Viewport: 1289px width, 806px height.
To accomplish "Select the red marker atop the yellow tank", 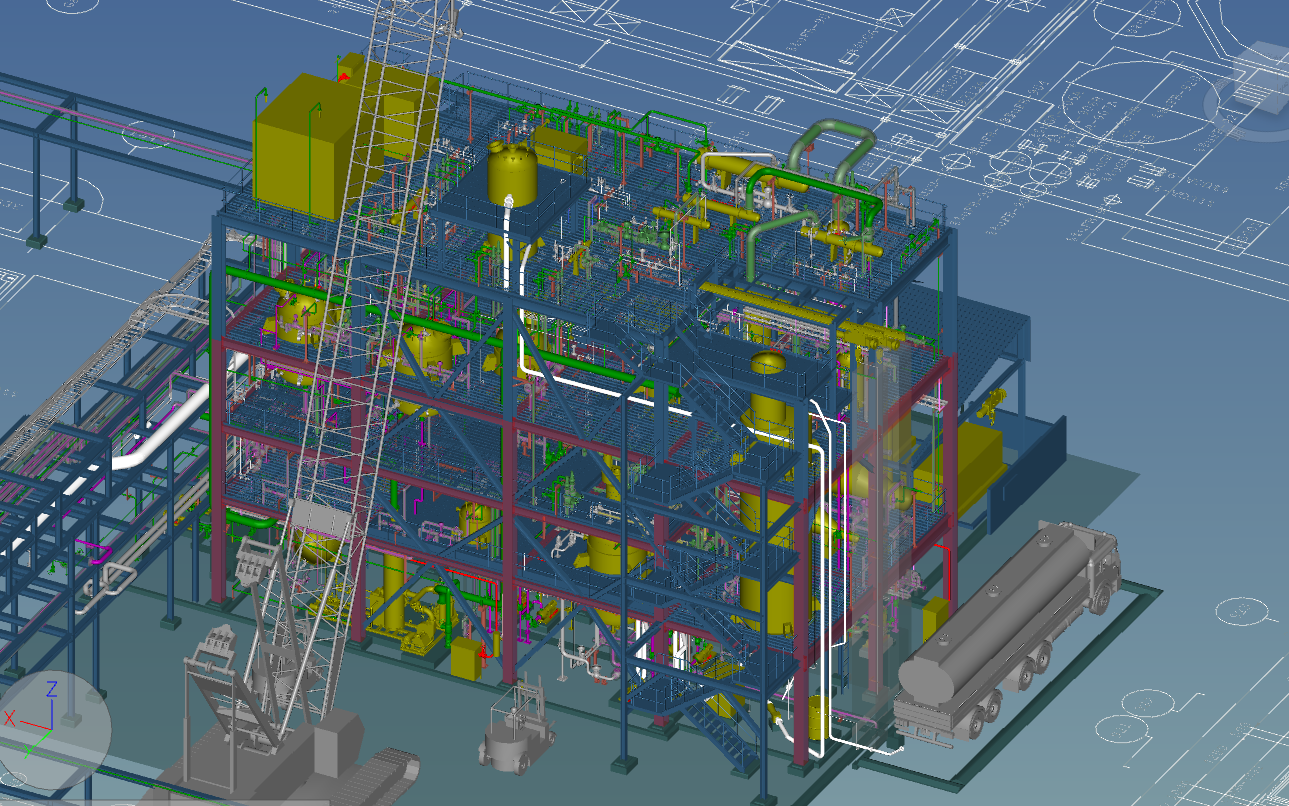I will coord(346,73).
